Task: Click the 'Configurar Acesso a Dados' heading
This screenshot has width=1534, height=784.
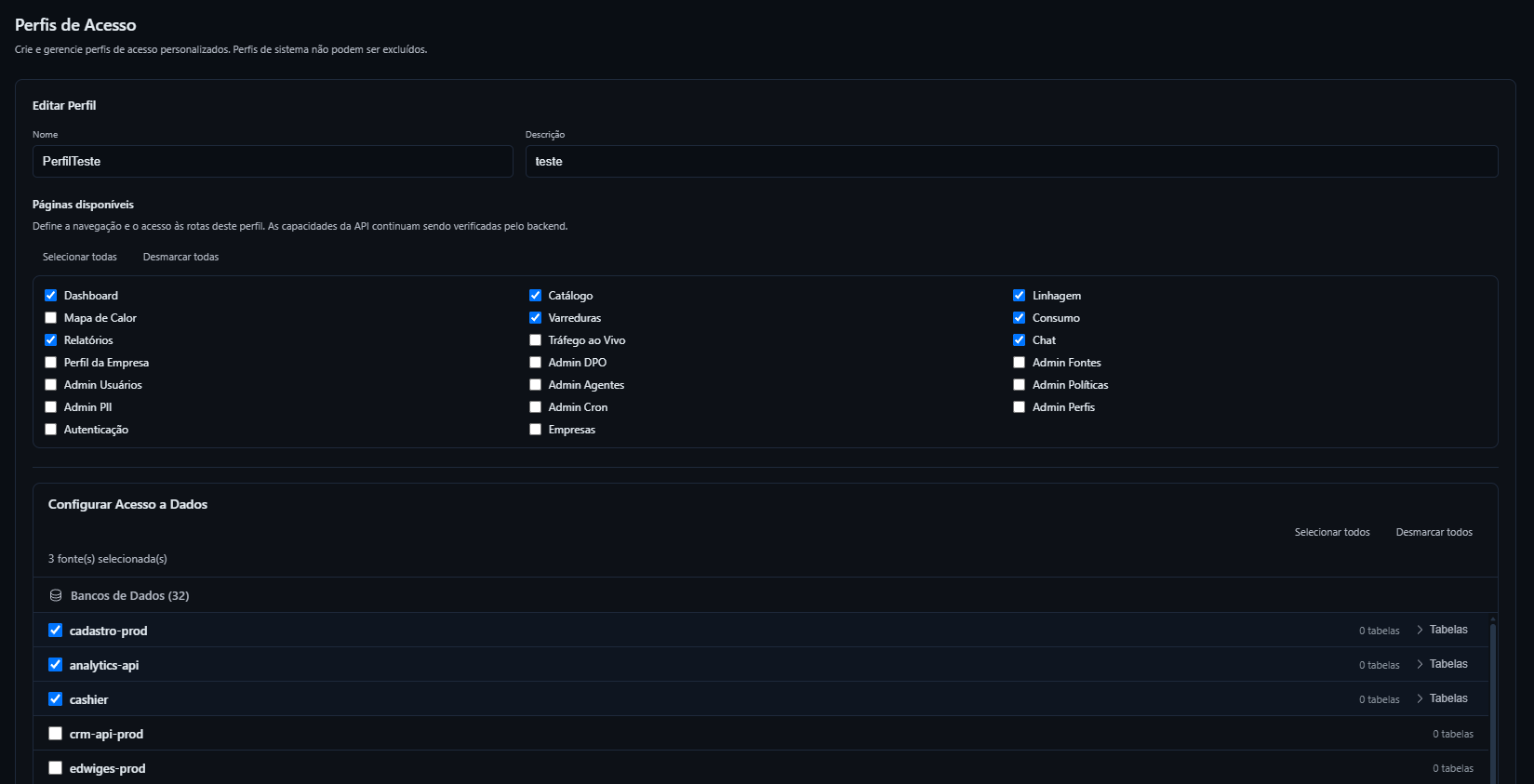Action: tap(128, 504)
